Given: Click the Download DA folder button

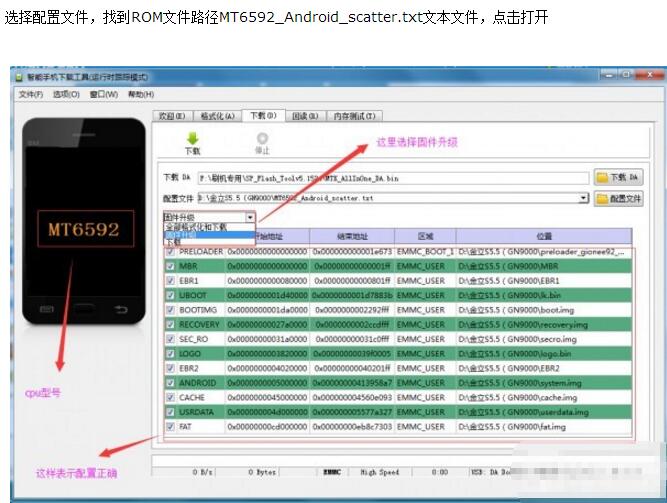Looking at the screenshot, I should pos(619,177).
